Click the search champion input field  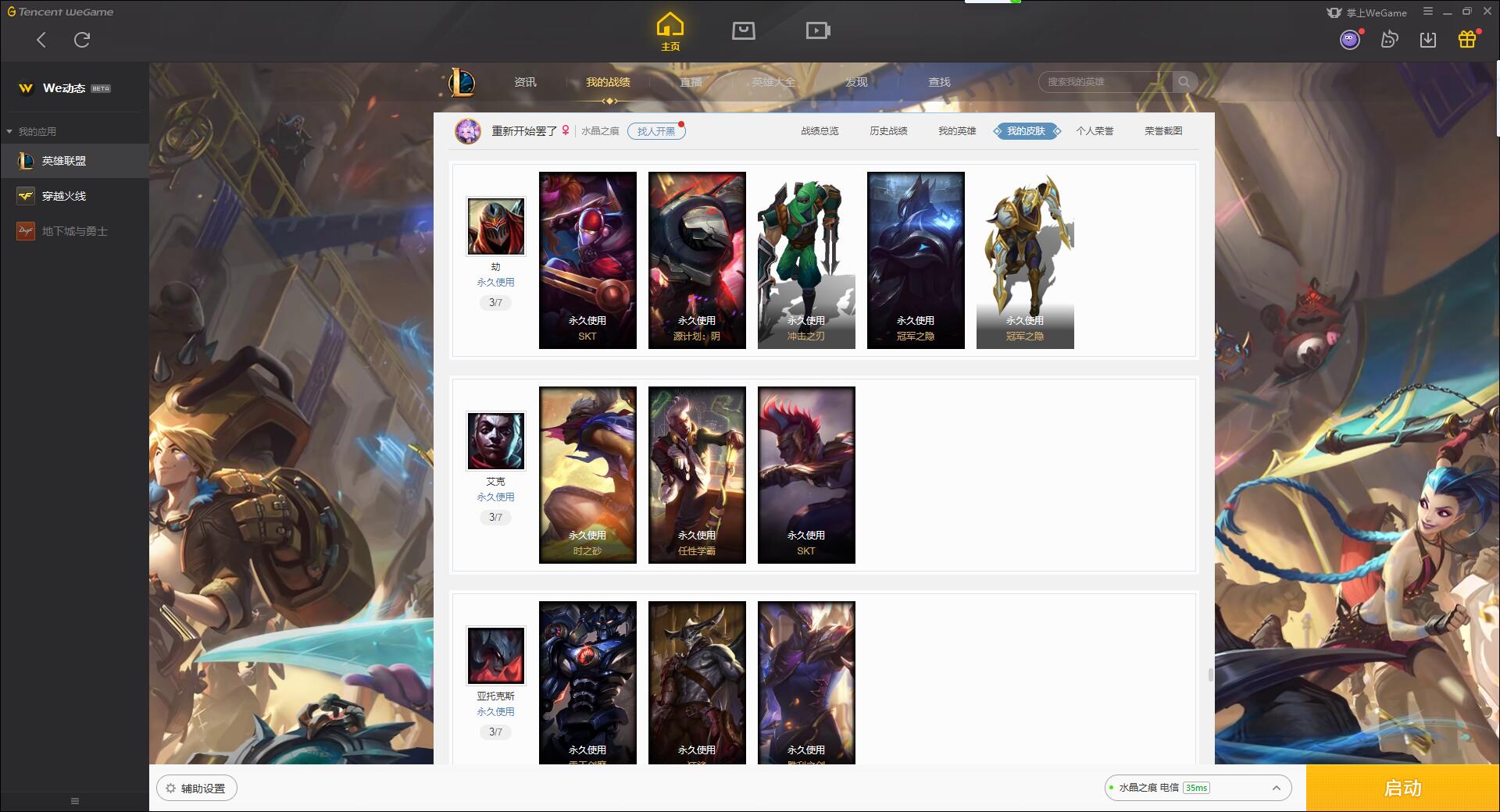(x=1105, y=82)
